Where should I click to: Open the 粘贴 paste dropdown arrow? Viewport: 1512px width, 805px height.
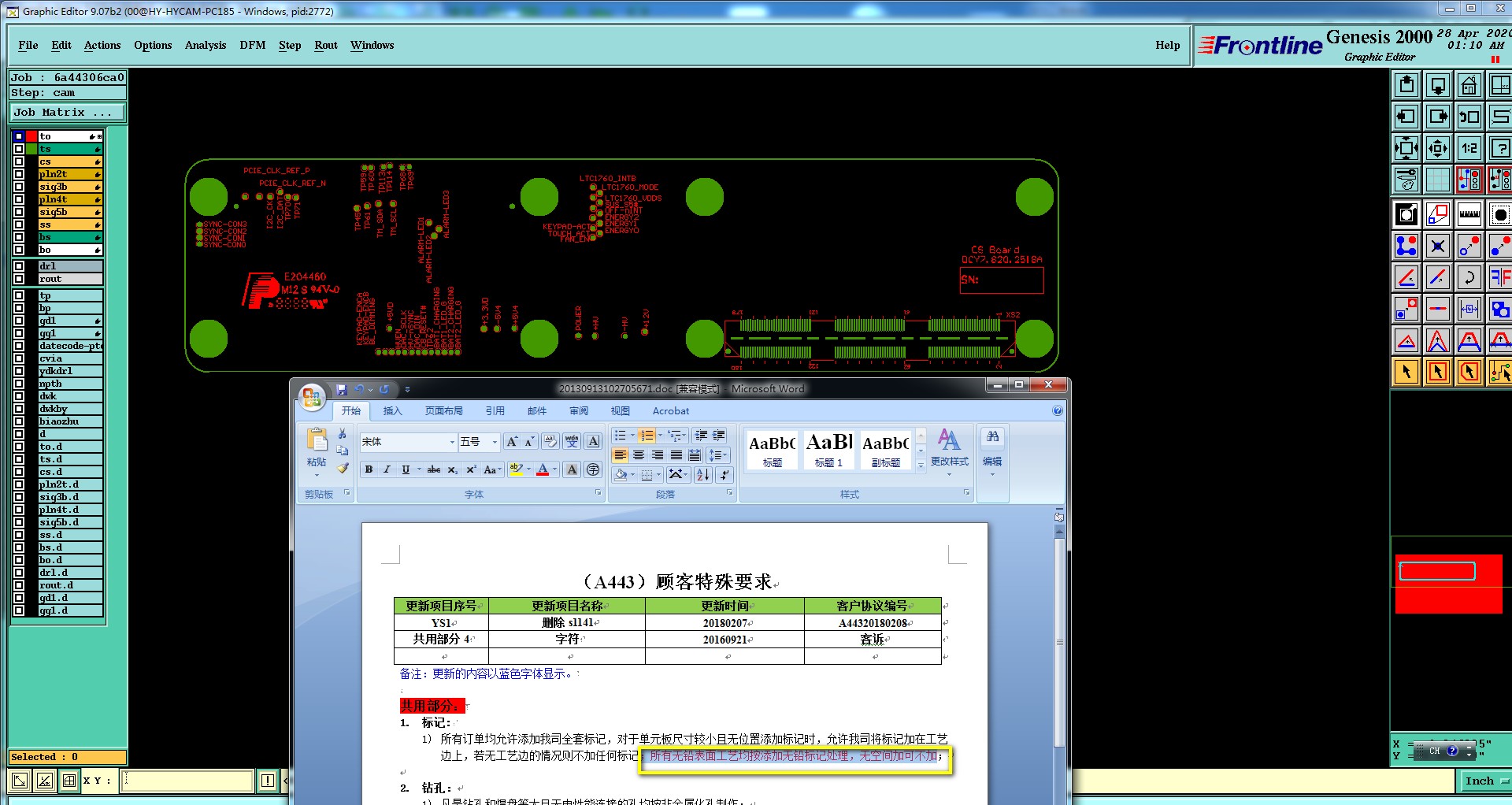click(317, 476)
